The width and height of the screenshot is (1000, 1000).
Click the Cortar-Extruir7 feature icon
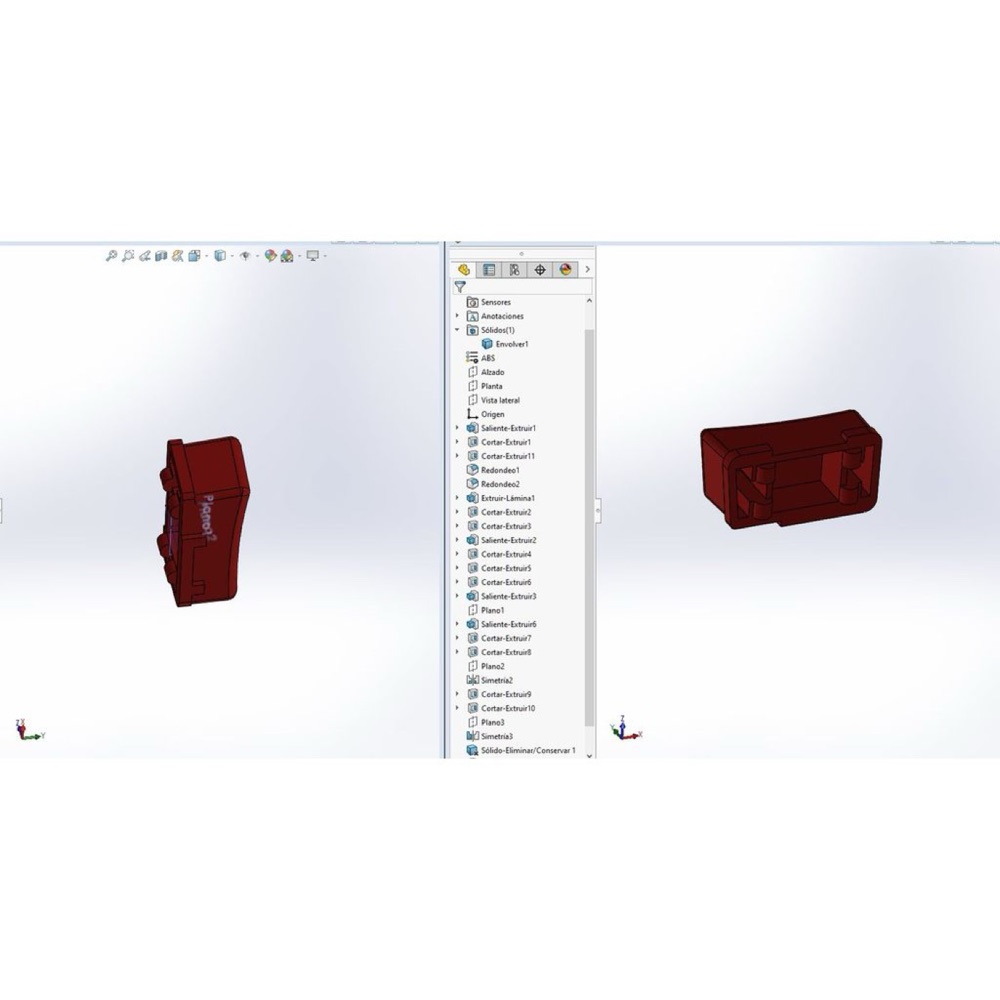(473, 638)
